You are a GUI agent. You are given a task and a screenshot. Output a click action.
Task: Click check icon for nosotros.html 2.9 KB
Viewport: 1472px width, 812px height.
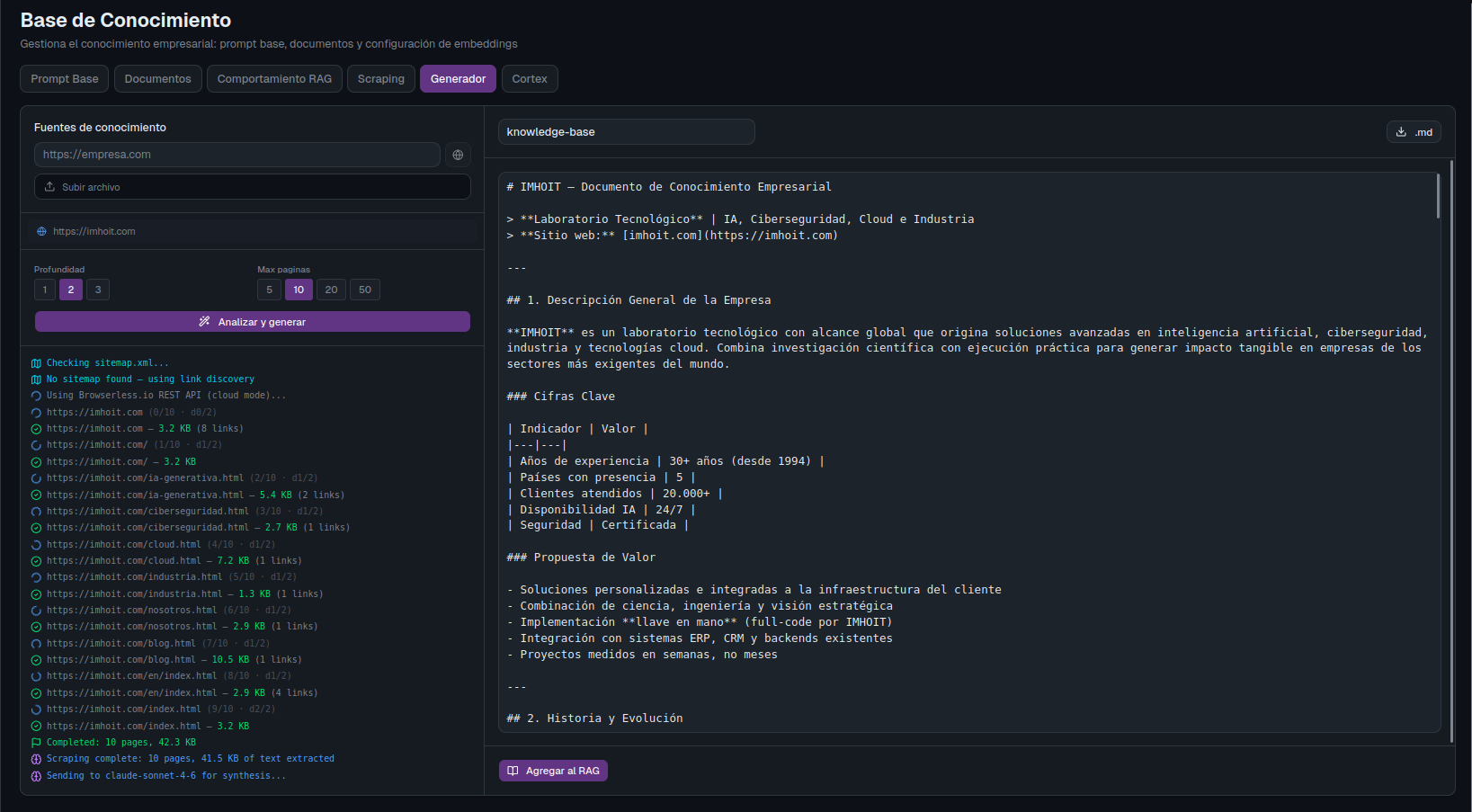(x=36, y=627)
